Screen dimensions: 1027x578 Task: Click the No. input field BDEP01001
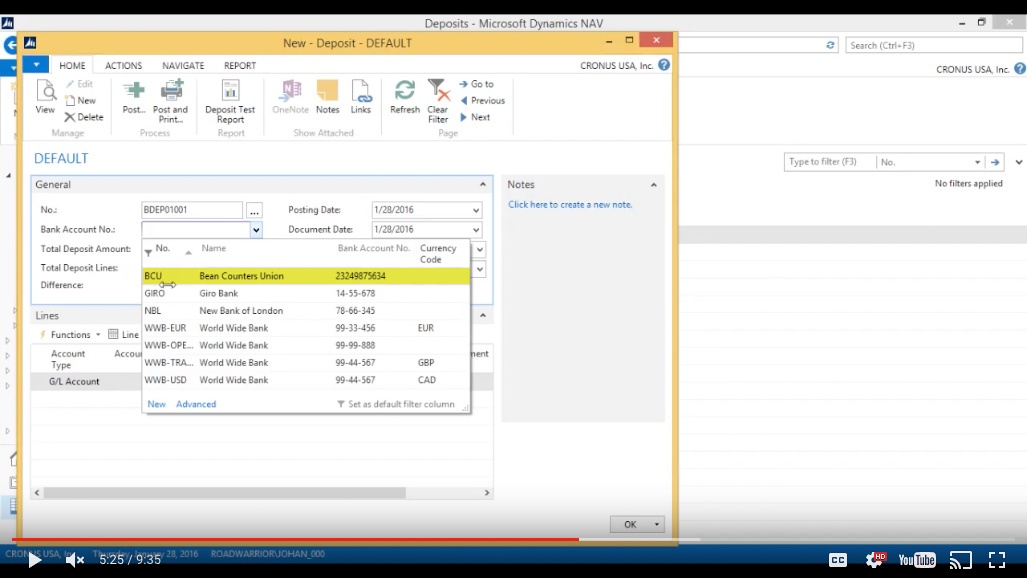192,210
